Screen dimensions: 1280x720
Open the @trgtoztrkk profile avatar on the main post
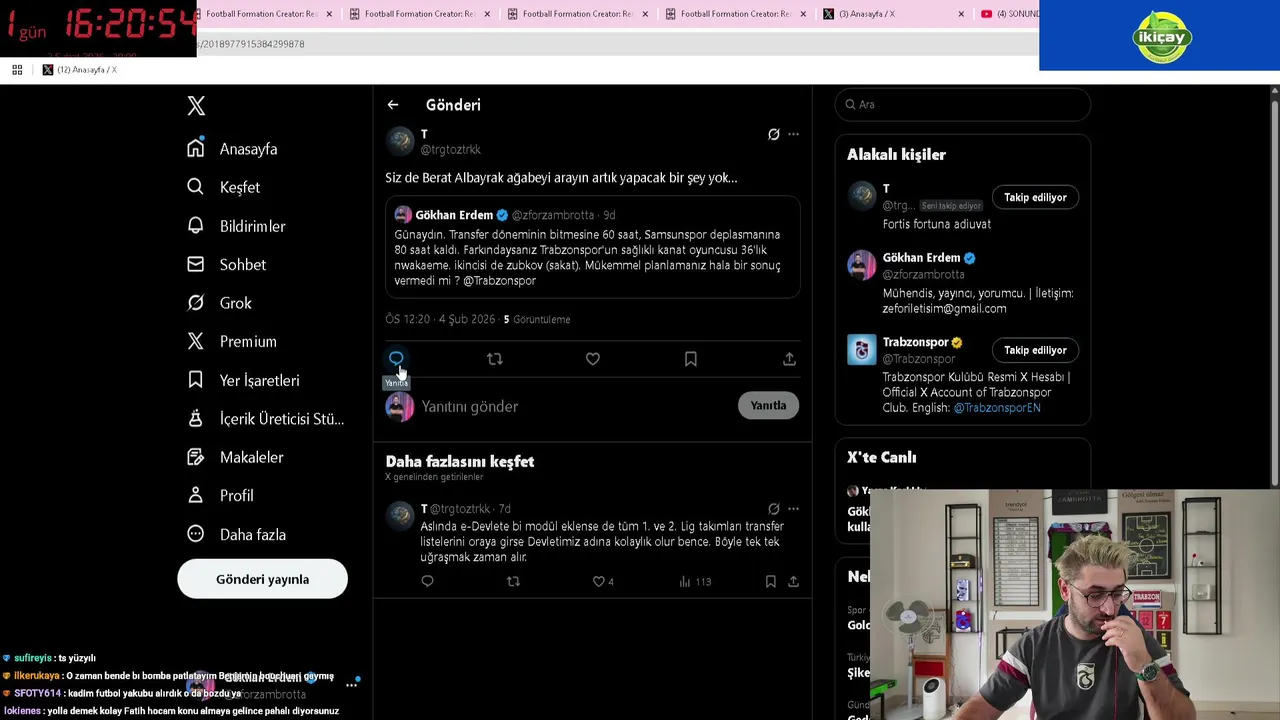pos(400,141)
